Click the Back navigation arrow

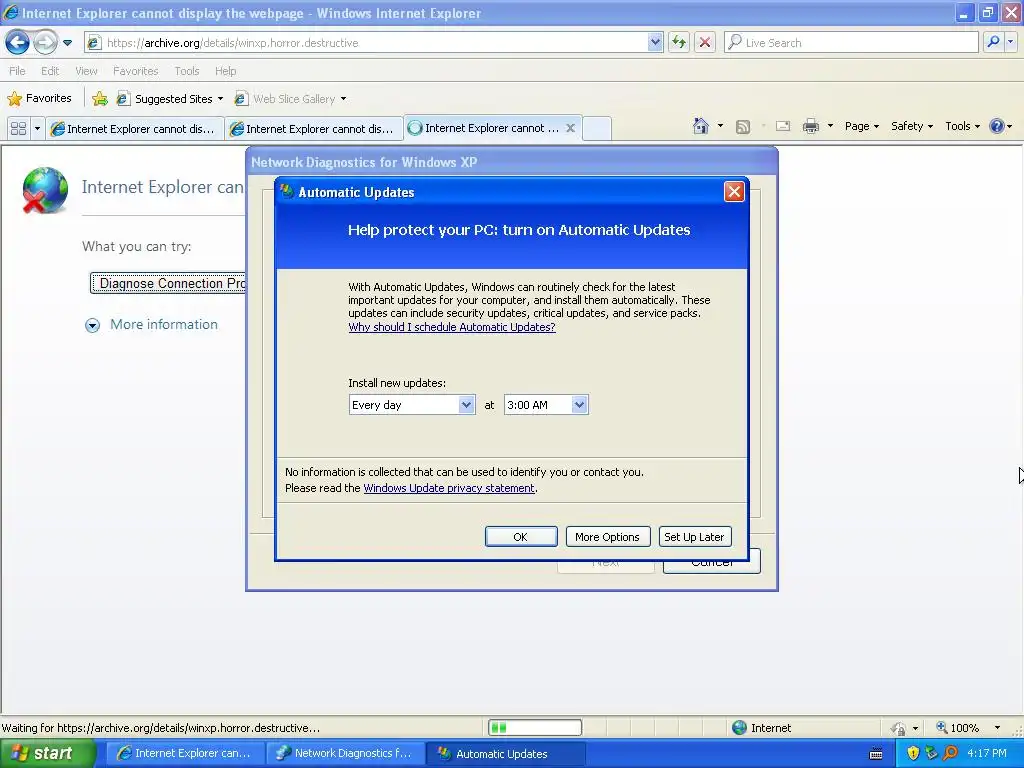tap(17, 42)
